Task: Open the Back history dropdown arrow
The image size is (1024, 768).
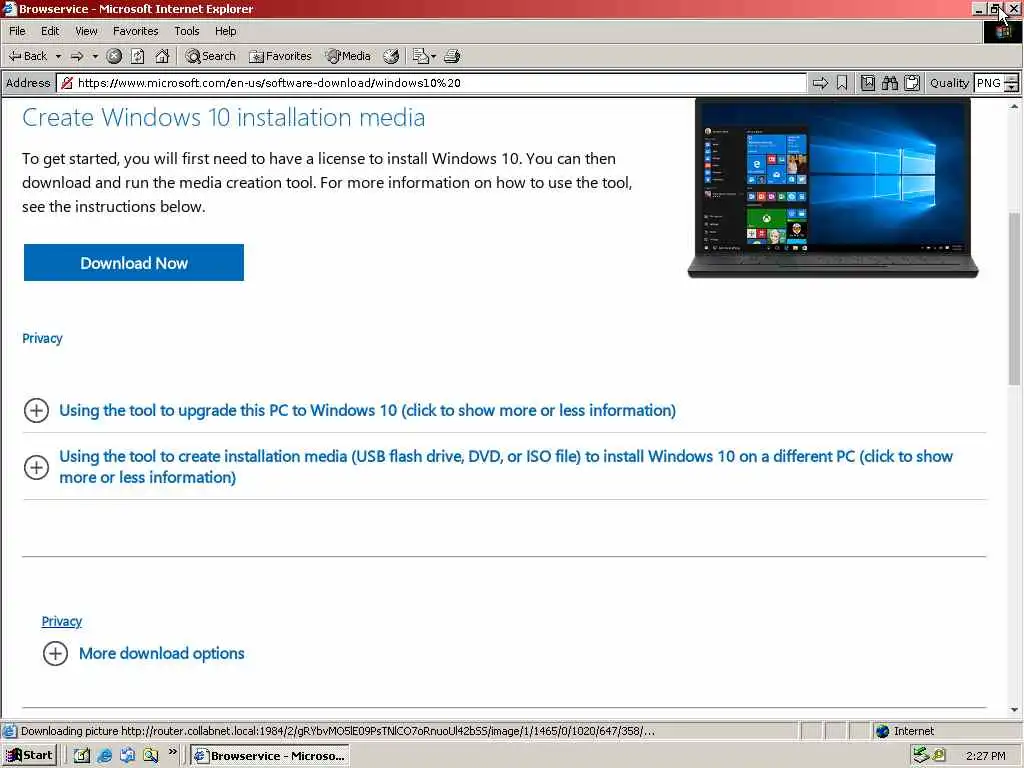Action: click(x=58, y=56)
